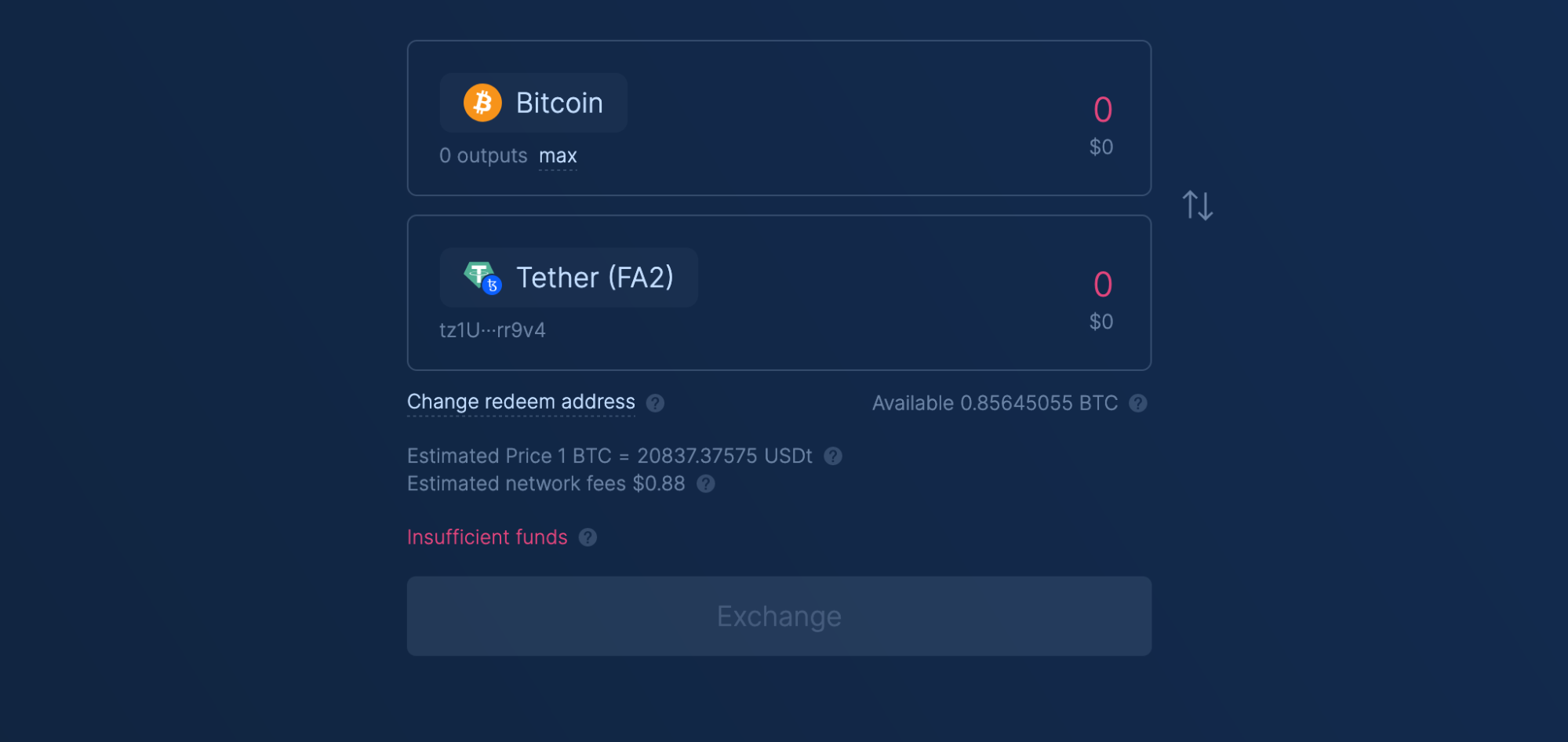This screenshot has width=1568, height=742.
Task: Click the 0 outputs label
Action: click(483, 156)
